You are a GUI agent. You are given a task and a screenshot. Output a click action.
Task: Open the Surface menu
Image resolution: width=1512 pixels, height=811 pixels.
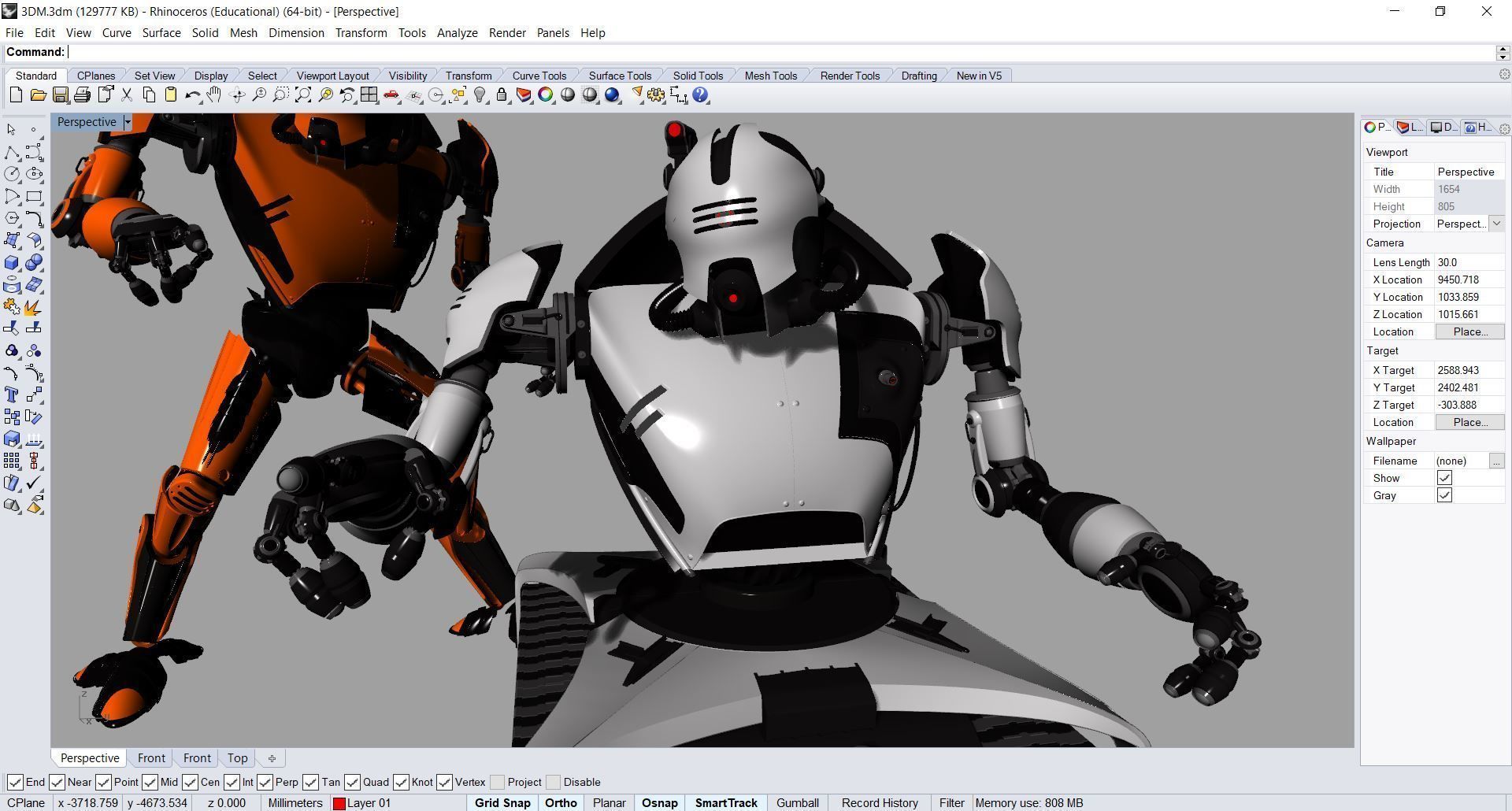click(161, 32)
